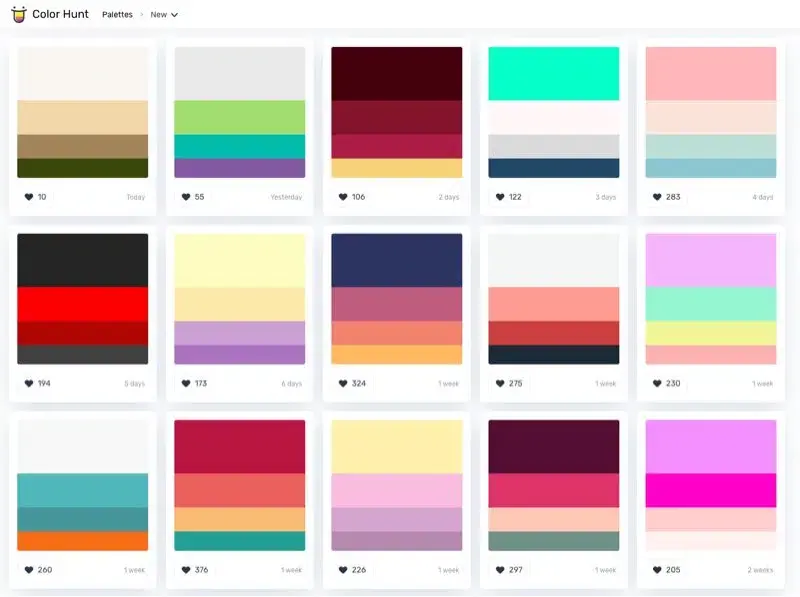Click the Color Hunt logo icon
This screenshot has width=800, height=597.
click(x=19, y=14)
